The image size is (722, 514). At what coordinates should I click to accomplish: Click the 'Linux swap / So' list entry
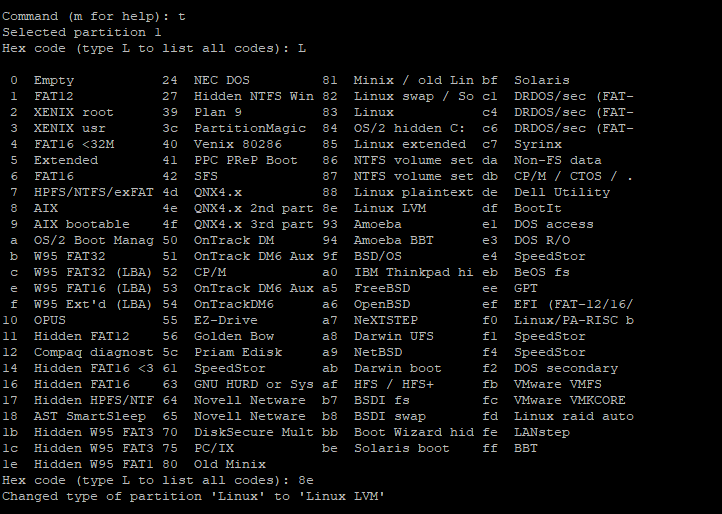(413, 96)
